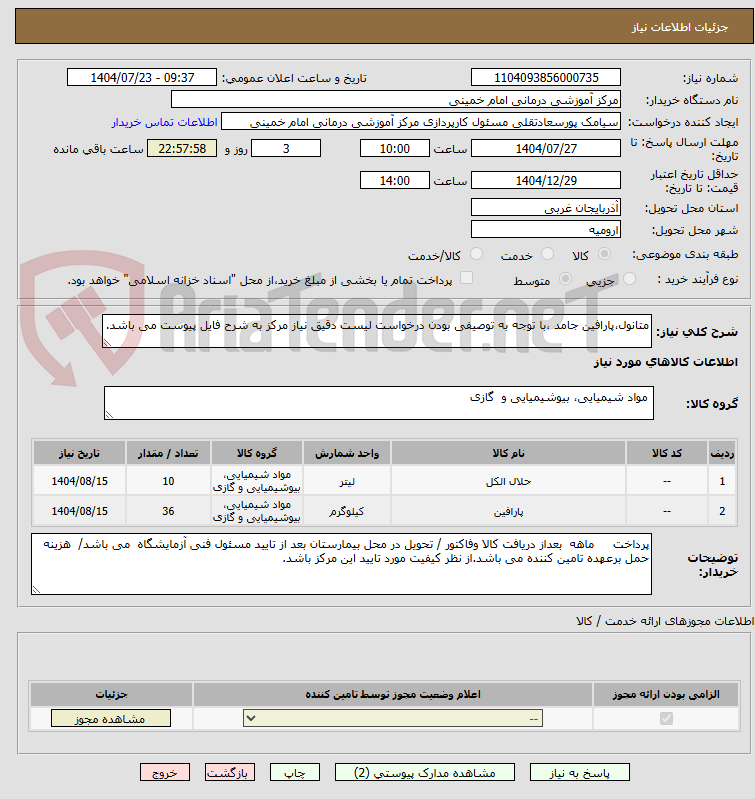Click the goods group textbox

tap(379, 403)
